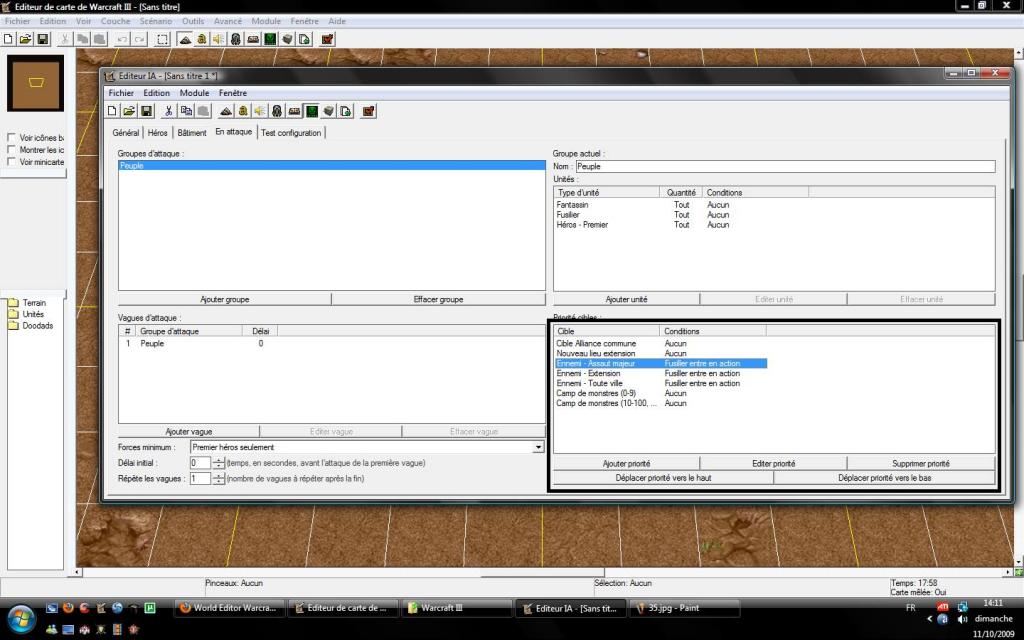1024x640 pixels.
Task: Switch to the Héros tab
Action: click(157, 133)
